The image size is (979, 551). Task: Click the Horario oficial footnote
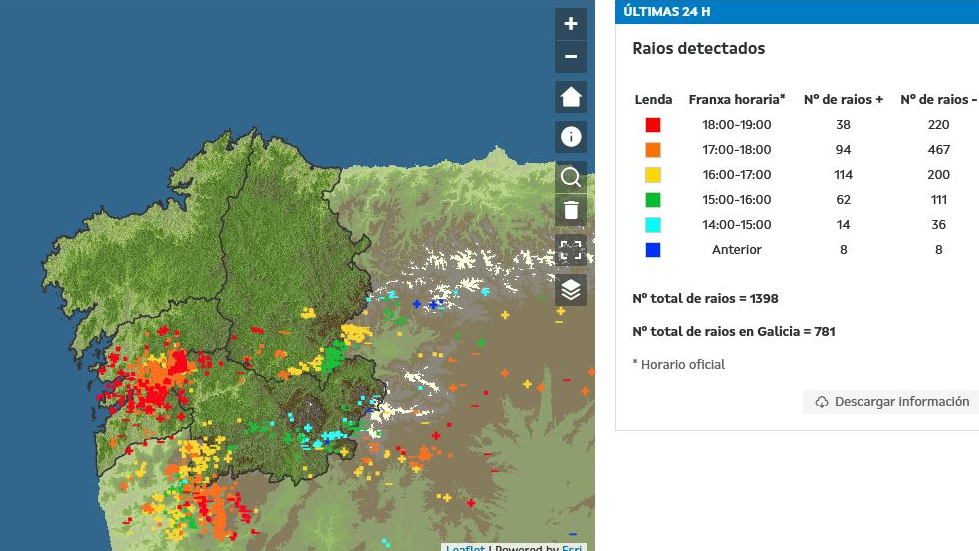tap(679, 364)
